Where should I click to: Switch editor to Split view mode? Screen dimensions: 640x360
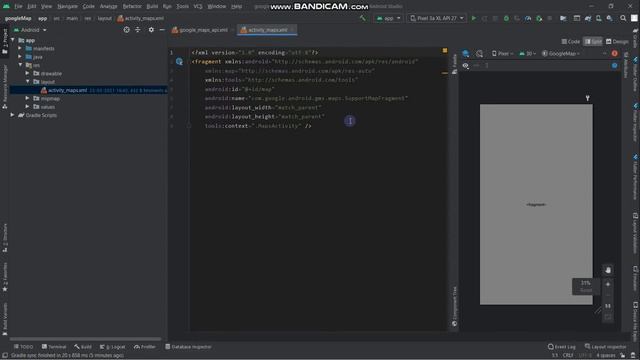[593, 42]
